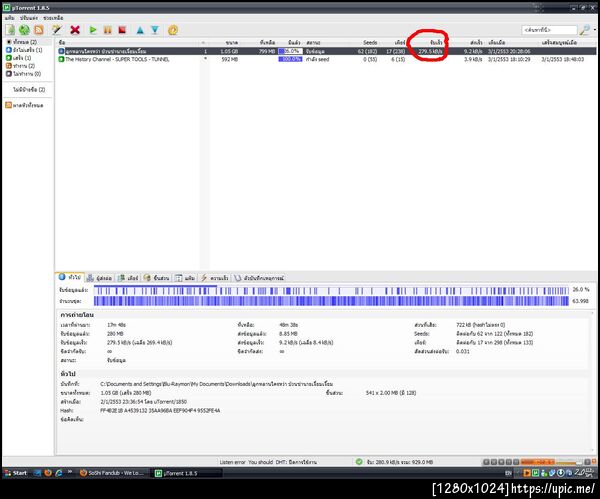Sort by the Size column header
This screenshot has height=499, width=600.
pos(232,42)
